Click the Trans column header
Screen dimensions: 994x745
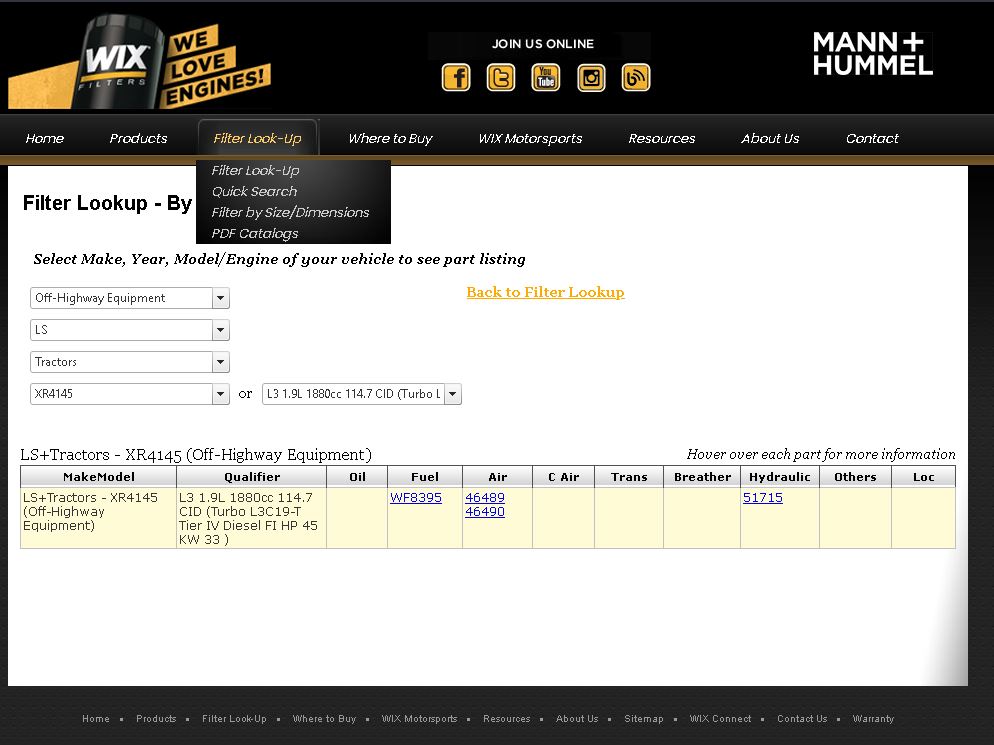click(x=629, y=477)
